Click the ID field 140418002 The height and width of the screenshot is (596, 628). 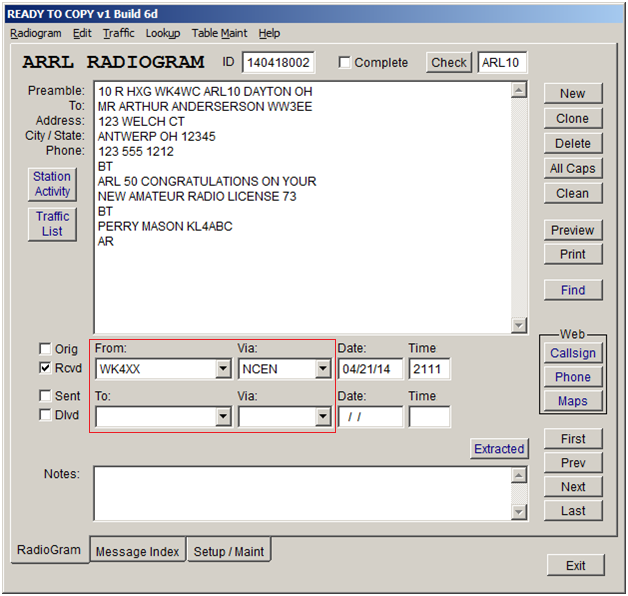[278, 62]
